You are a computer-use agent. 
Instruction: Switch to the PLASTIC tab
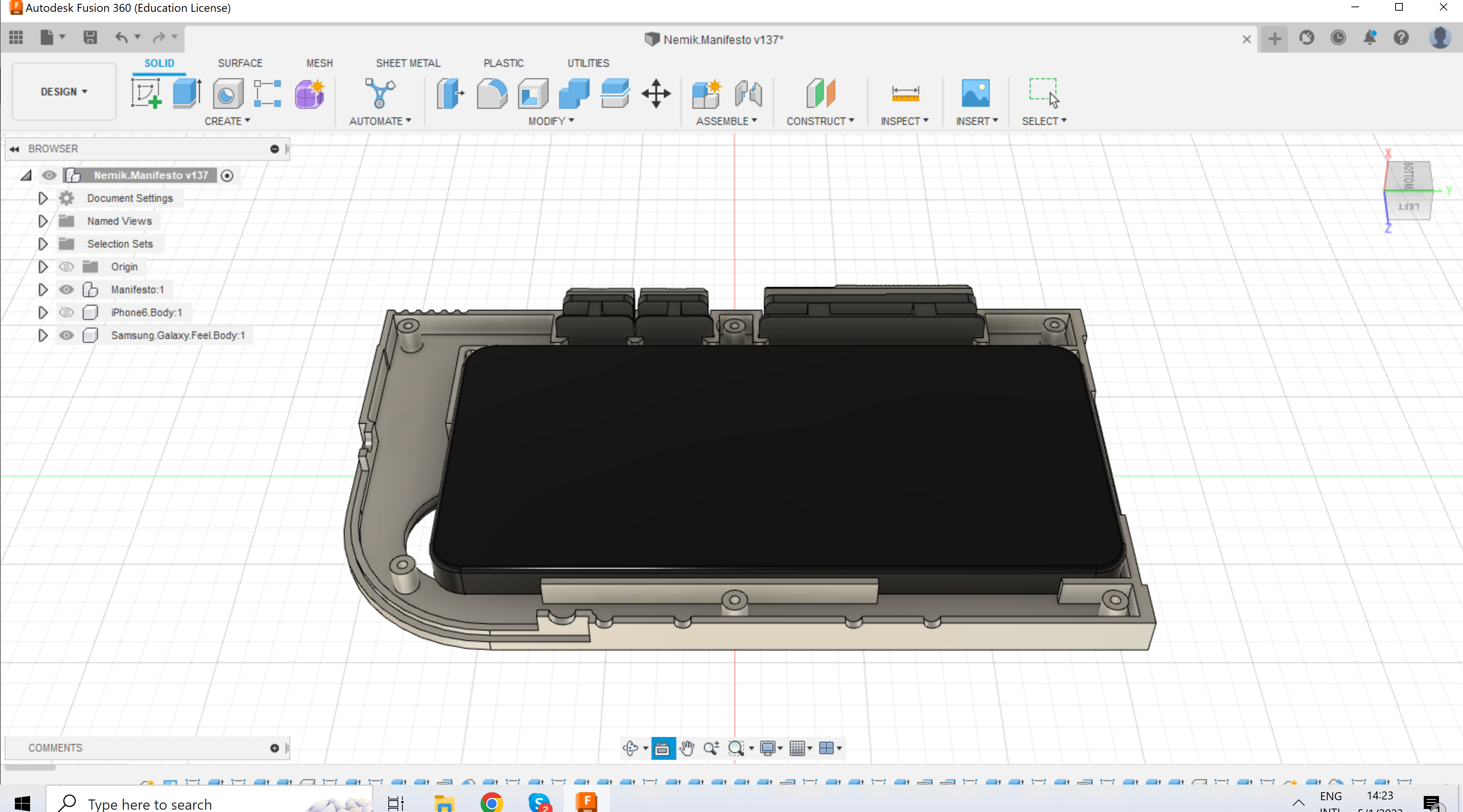tap(503, 63)
